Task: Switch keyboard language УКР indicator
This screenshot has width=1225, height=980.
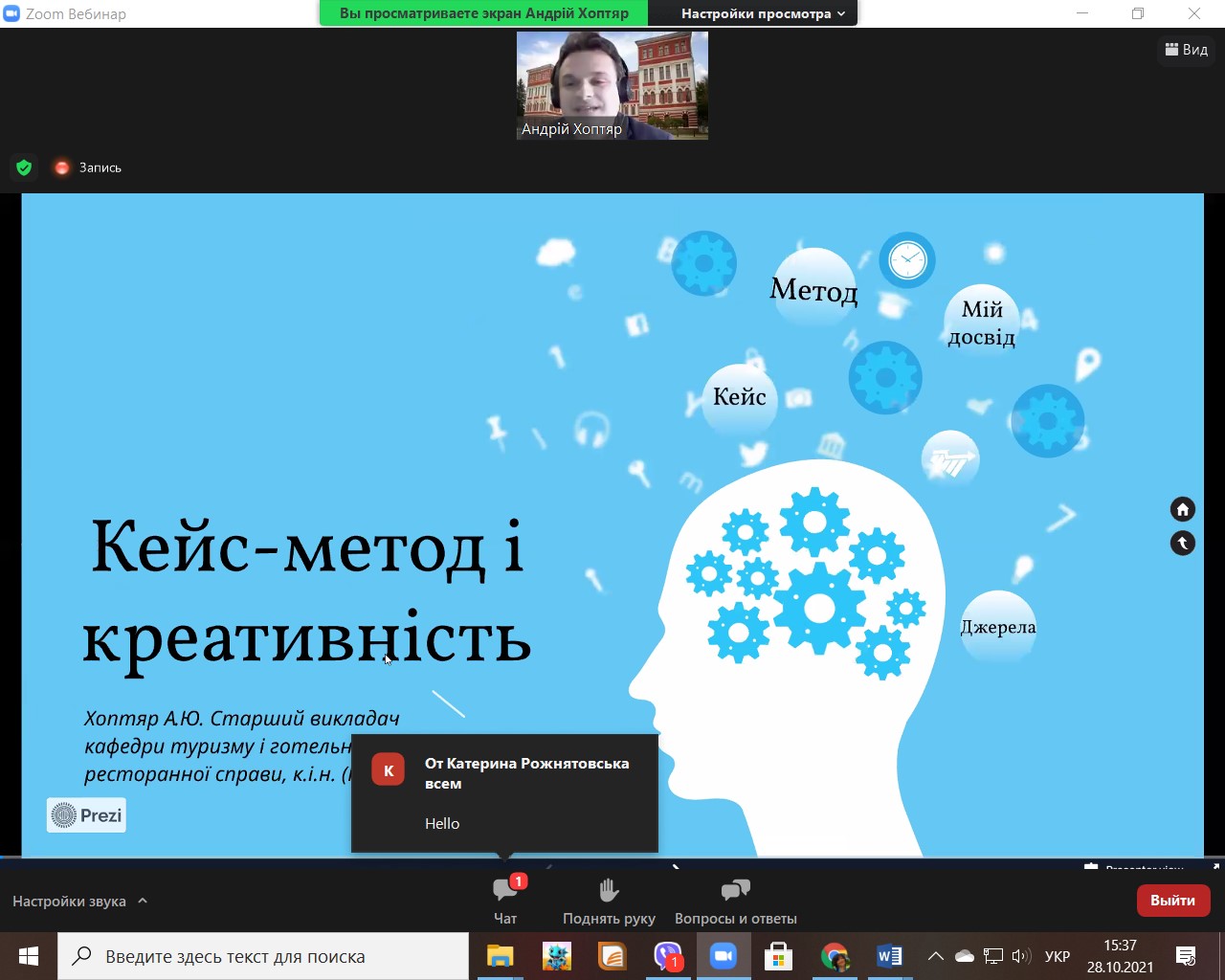Action: click(1058, 956)
